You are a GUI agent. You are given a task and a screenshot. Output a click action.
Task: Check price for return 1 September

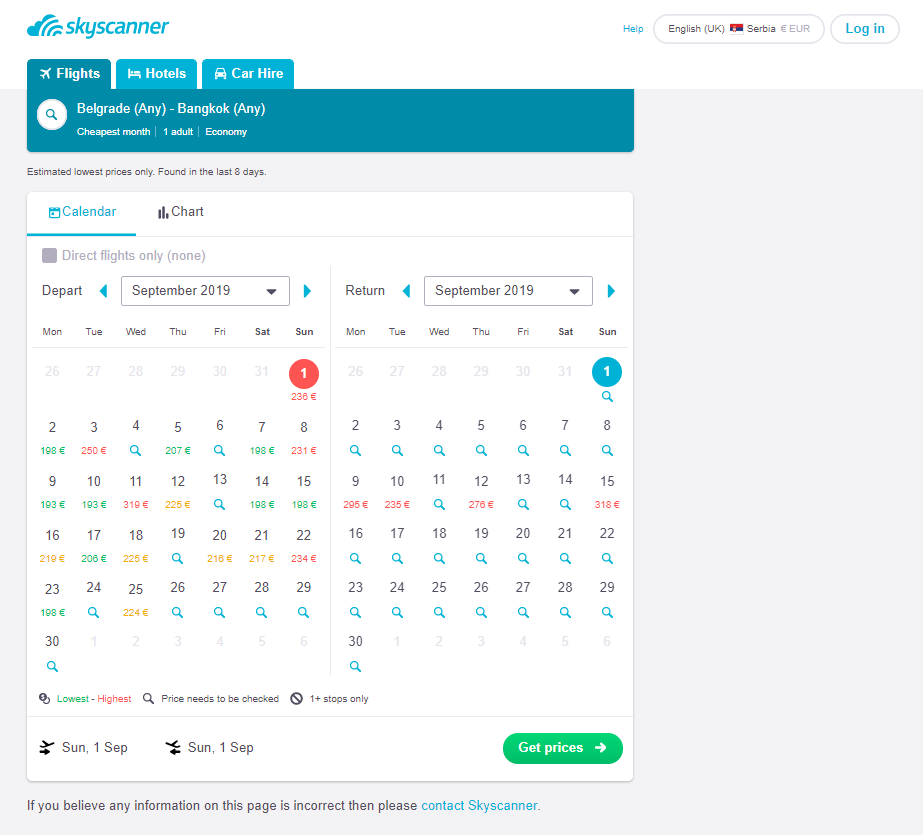607,397
